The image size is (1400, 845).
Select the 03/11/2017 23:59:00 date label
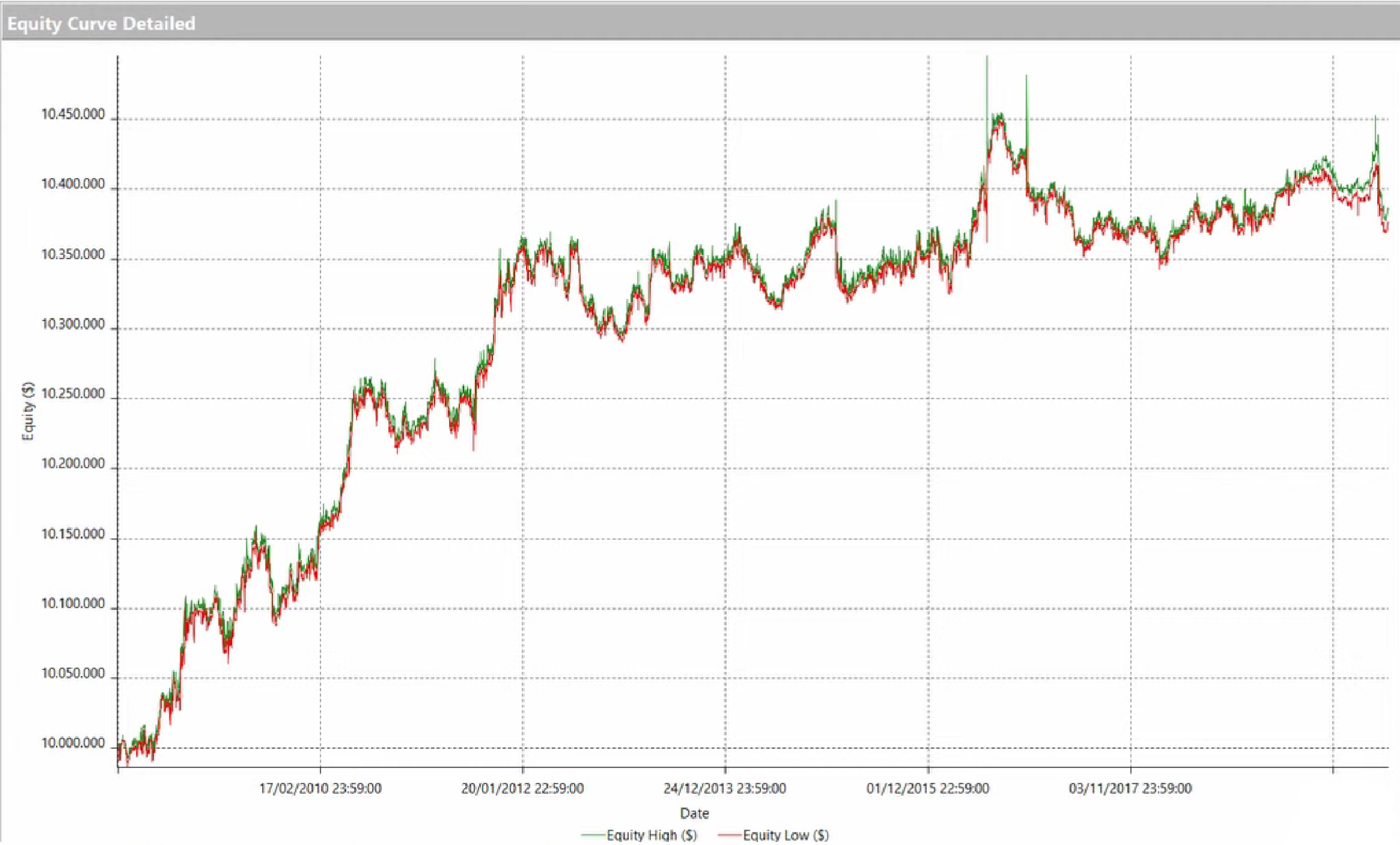[1131, 786]
